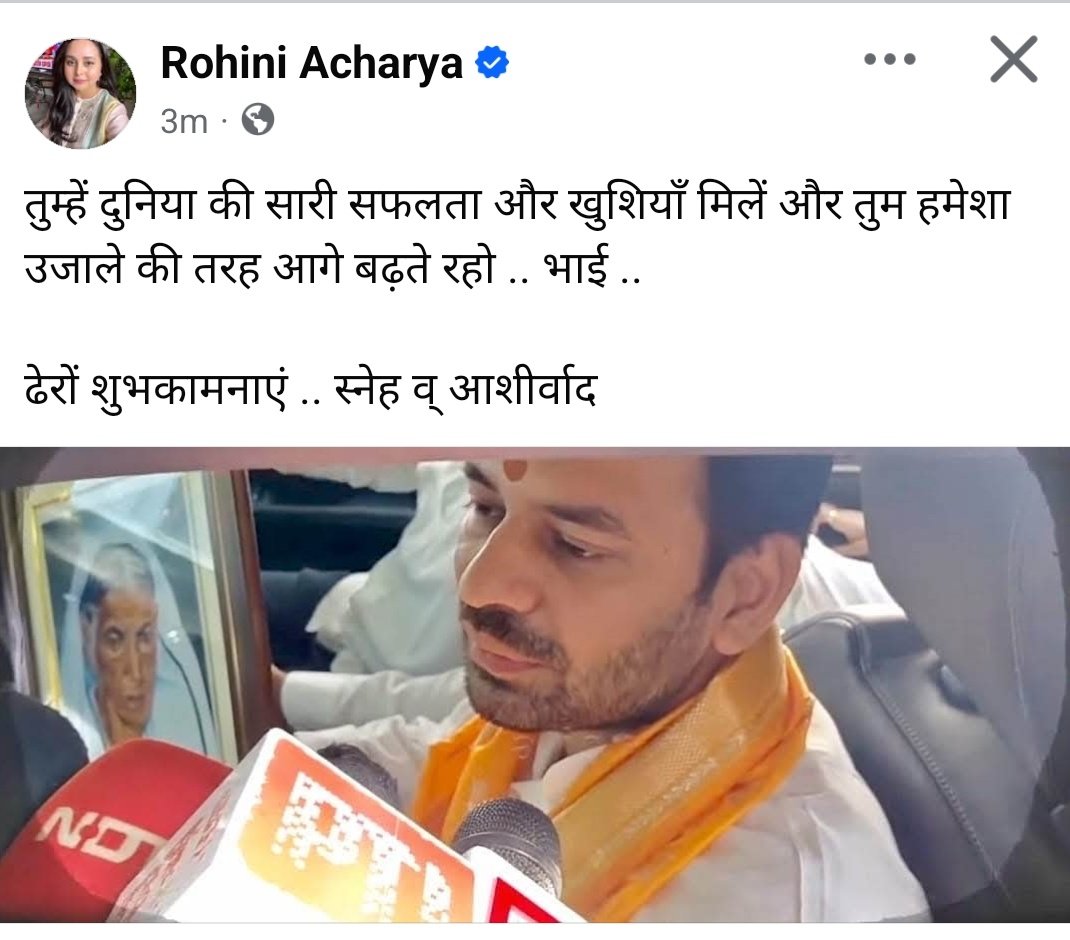The image size is (1070, 940).
Task: Open the three-dot post options menu
Action: point(889,59)
